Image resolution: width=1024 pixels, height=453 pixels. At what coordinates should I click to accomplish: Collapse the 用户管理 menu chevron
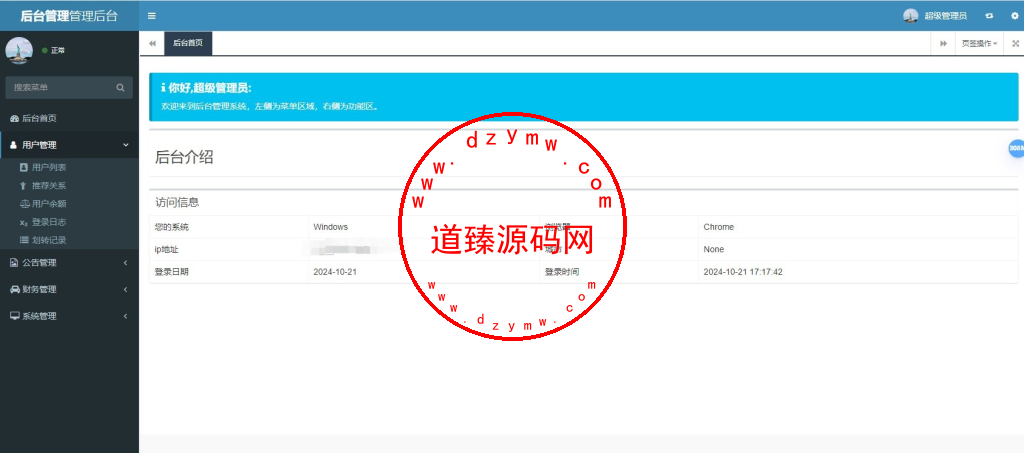(x=126, y=145)
